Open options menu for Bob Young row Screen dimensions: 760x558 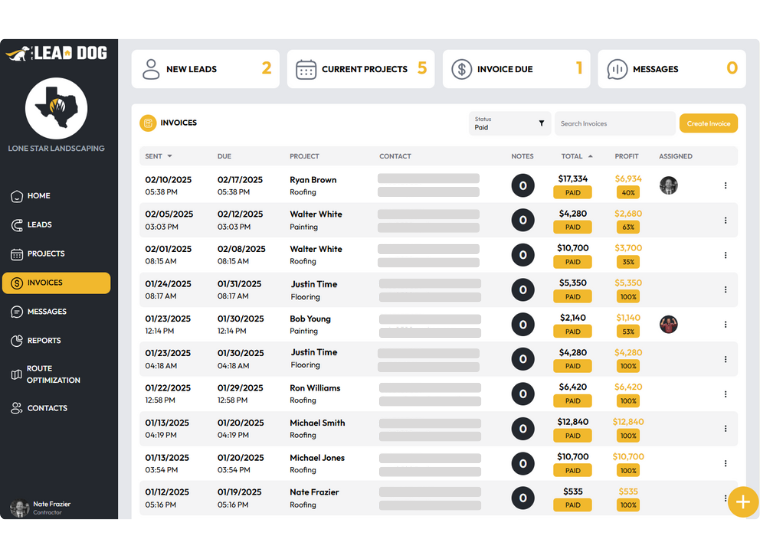pos(725,325)
